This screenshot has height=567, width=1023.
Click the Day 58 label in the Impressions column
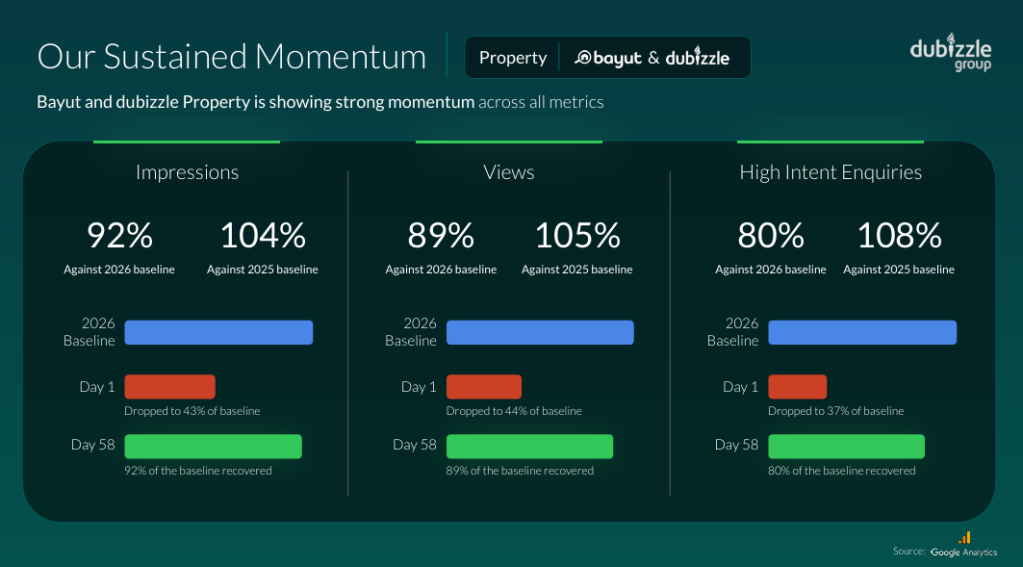pos(93,445)
